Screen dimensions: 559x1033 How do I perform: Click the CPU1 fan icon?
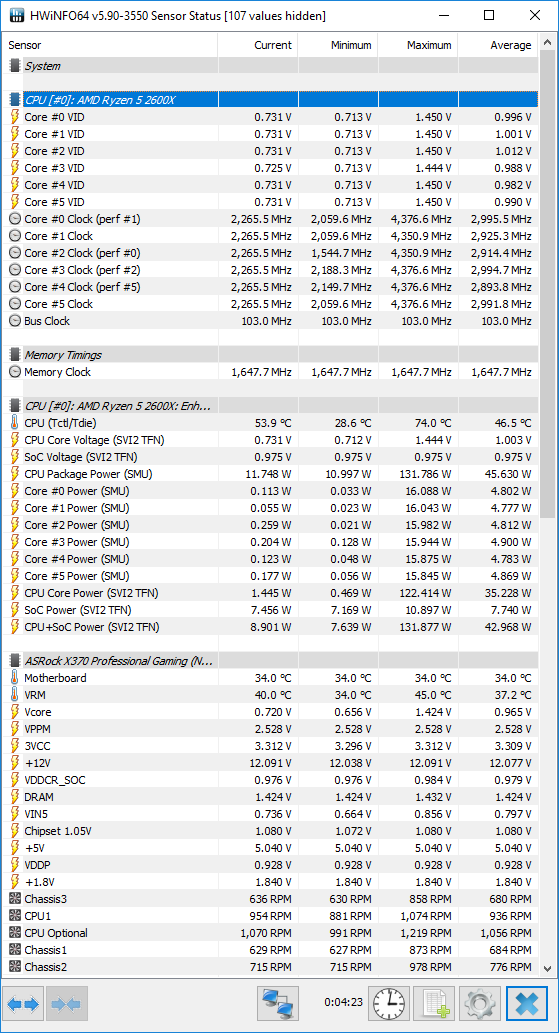[x=15, y=916]
